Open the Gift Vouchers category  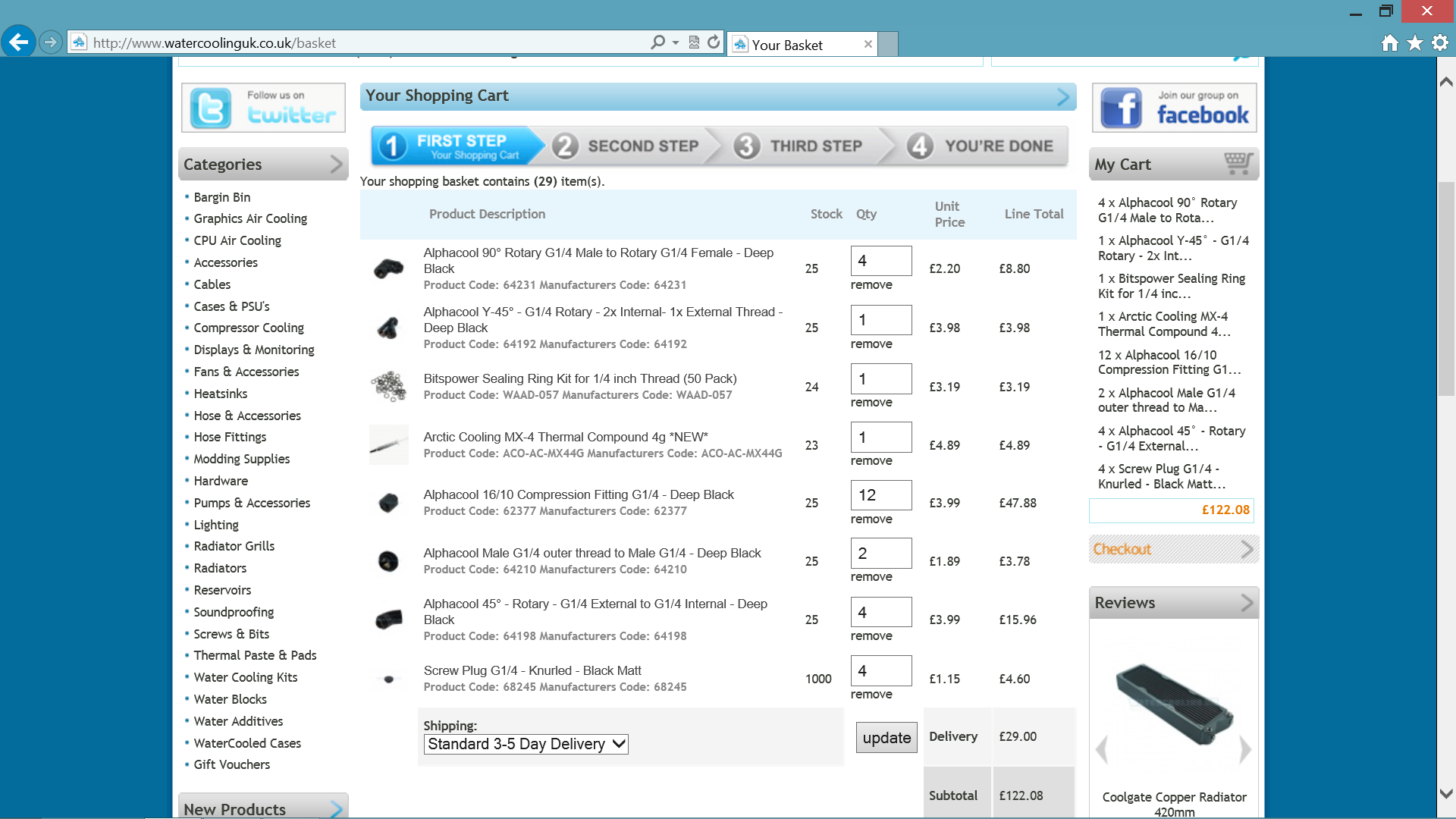click(x=231, y=764)
